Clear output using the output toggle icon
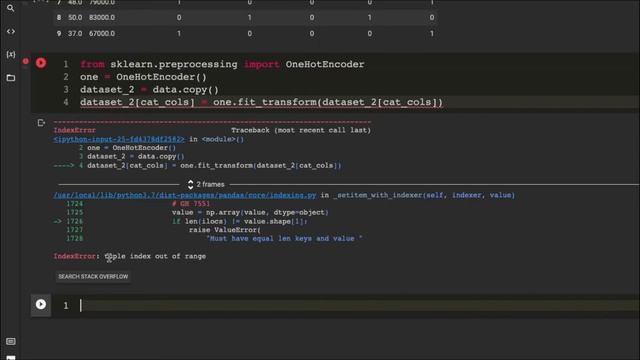 click(x=41, y=122)
